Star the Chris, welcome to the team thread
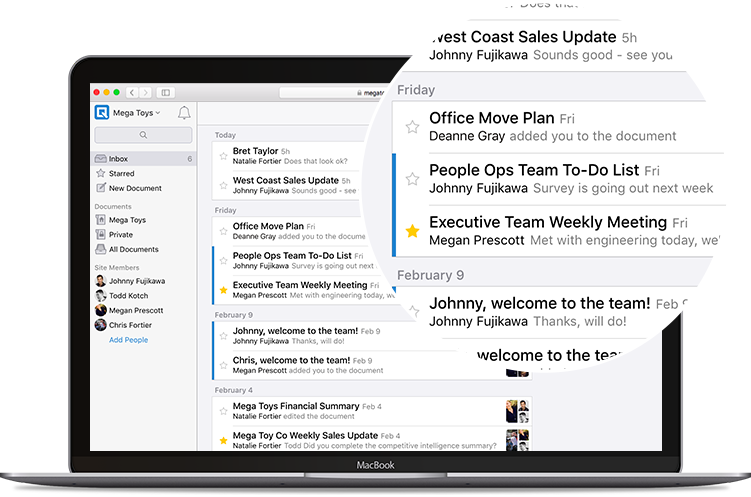 (223, 365)
